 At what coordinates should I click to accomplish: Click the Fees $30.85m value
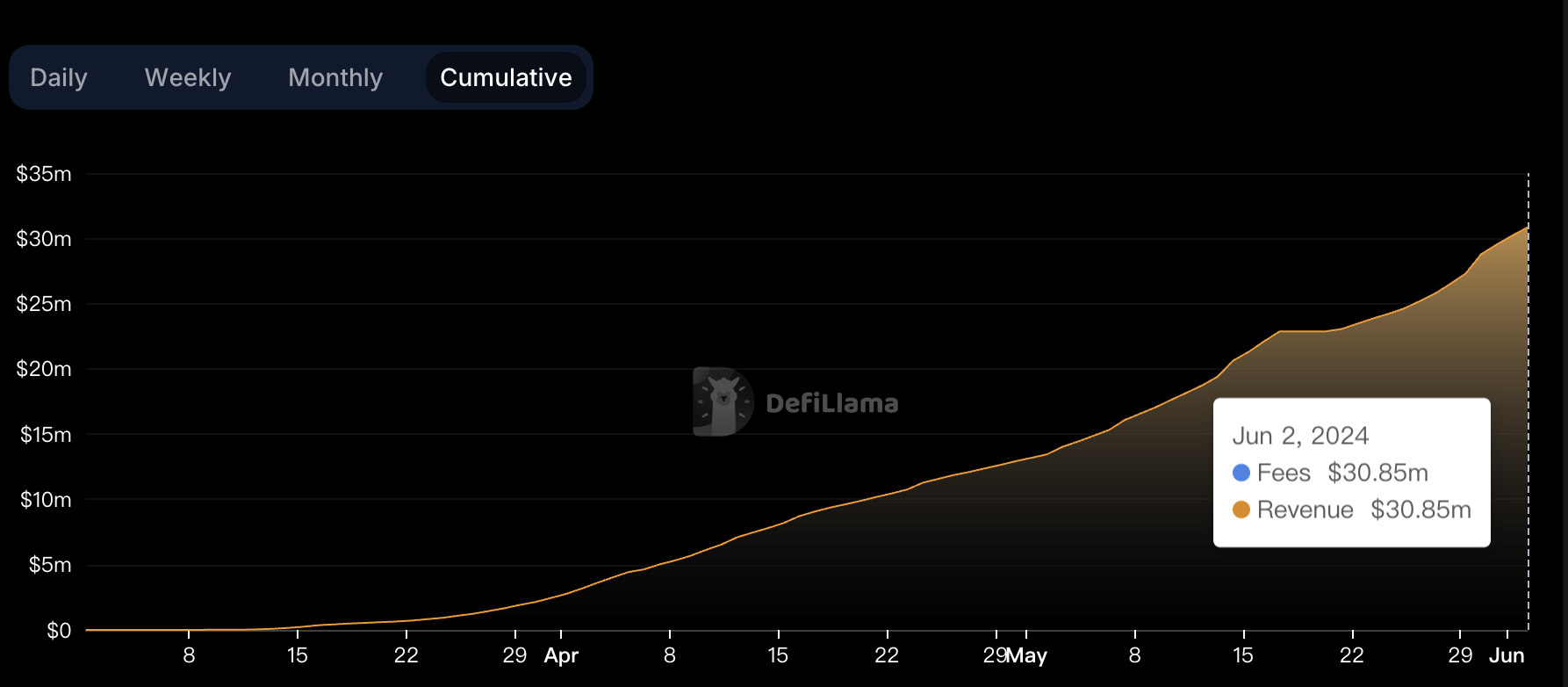[x=1377, y=473]
